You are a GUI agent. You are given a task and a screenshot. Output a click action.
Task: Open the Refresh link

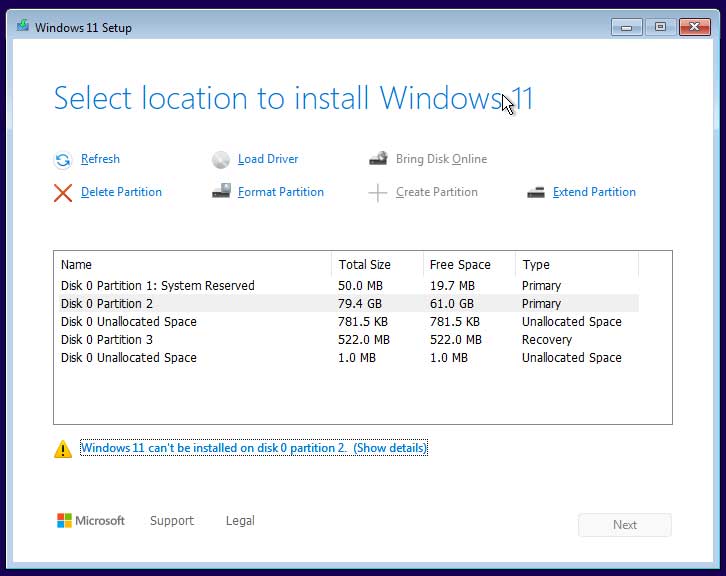tap(100, 159)
